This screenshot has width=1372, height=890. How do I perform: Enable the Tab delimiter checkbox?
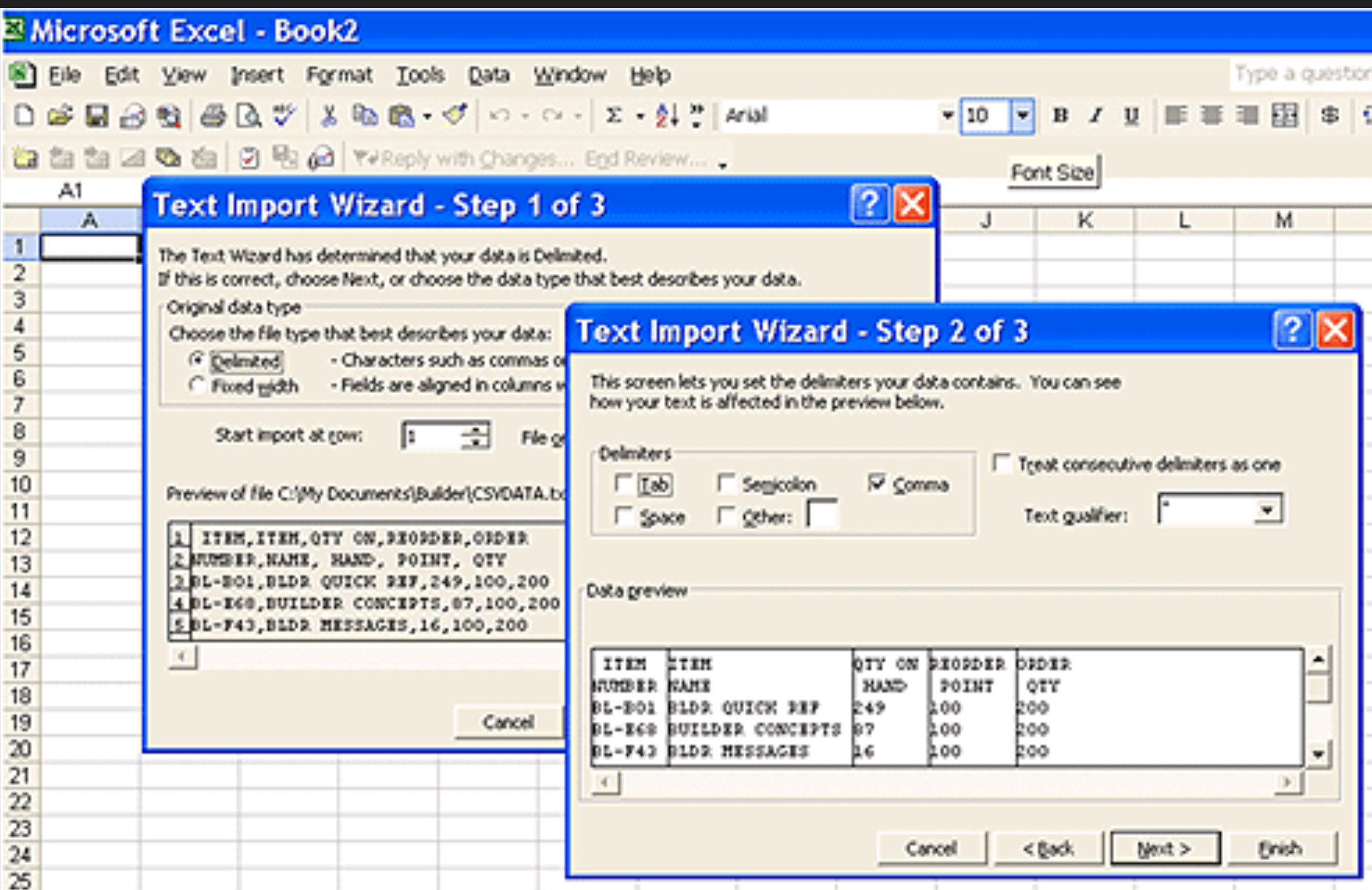pos(623,483)
